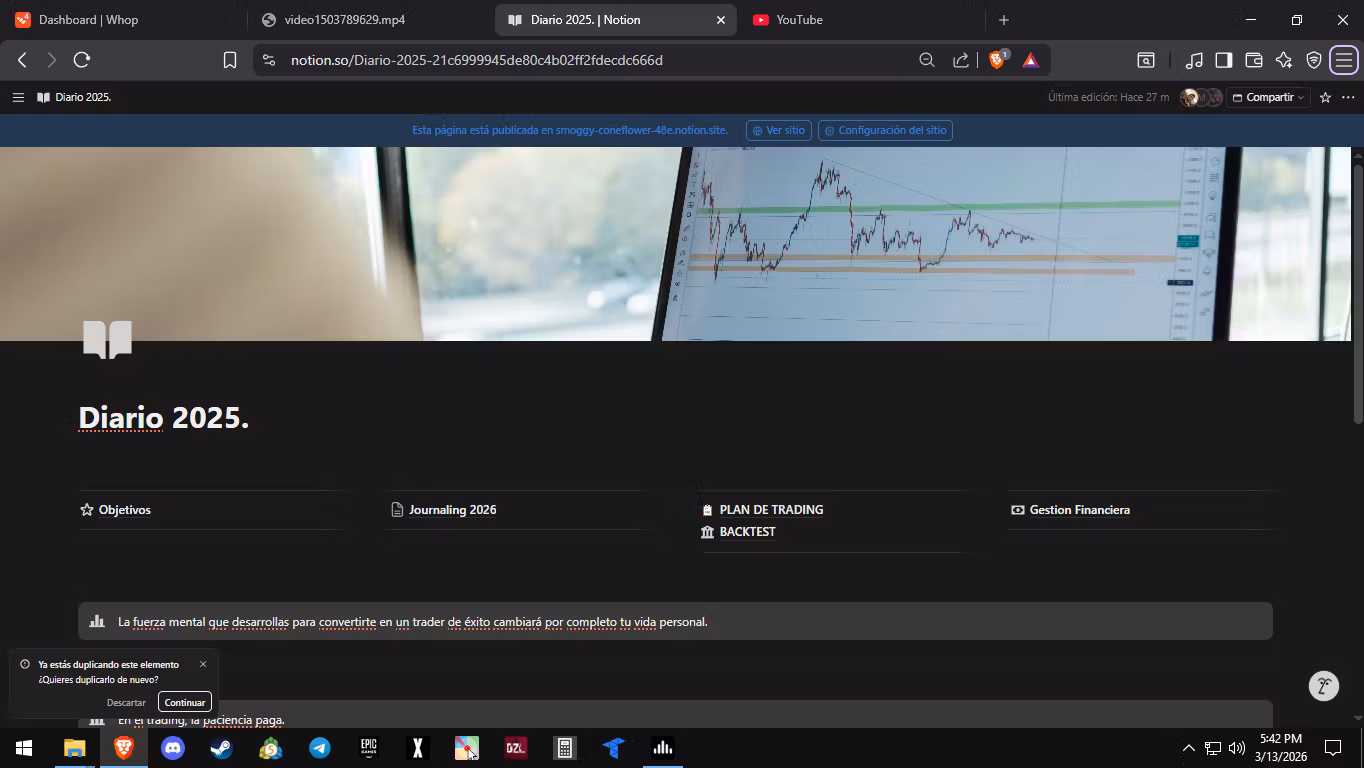Click the Brave Shields lion icon

(x=996, y=60)
